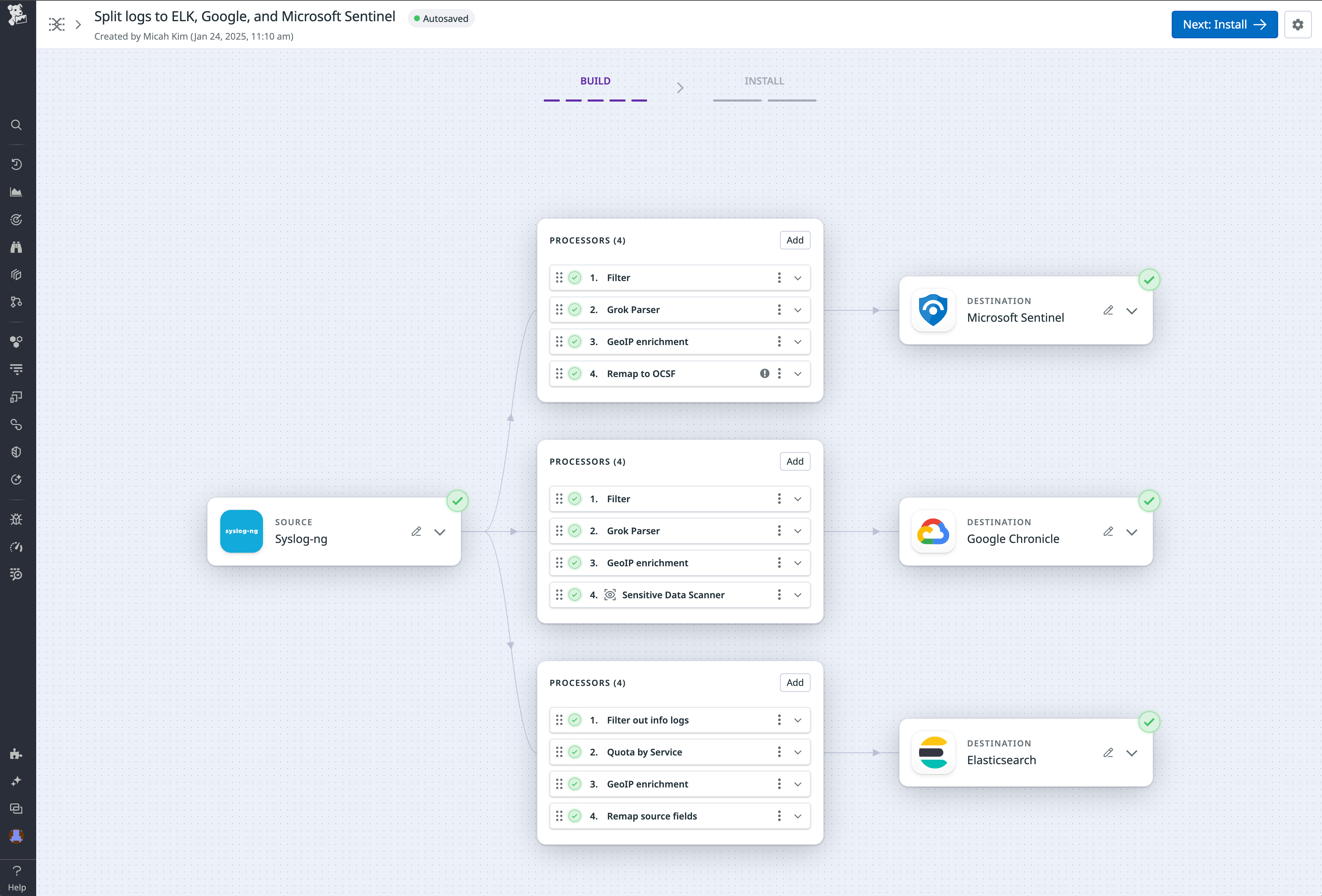This screenshot has height=896, width=1322.
Task: Edit the Elasticsearch destination with pencil icon
Action: pos(1108,753)
